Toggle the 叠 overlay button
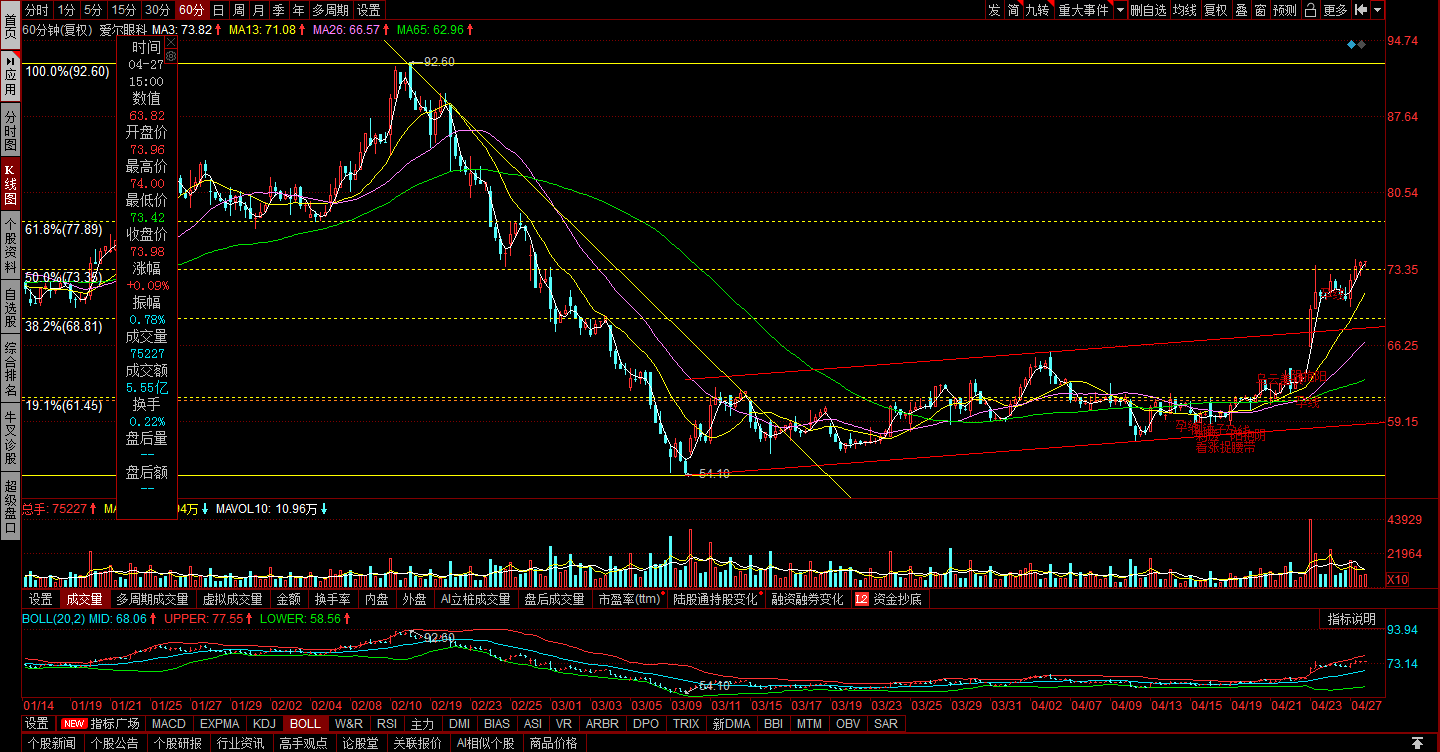This screenshot has width=1440, height=752. click(x=1240, y=10)
